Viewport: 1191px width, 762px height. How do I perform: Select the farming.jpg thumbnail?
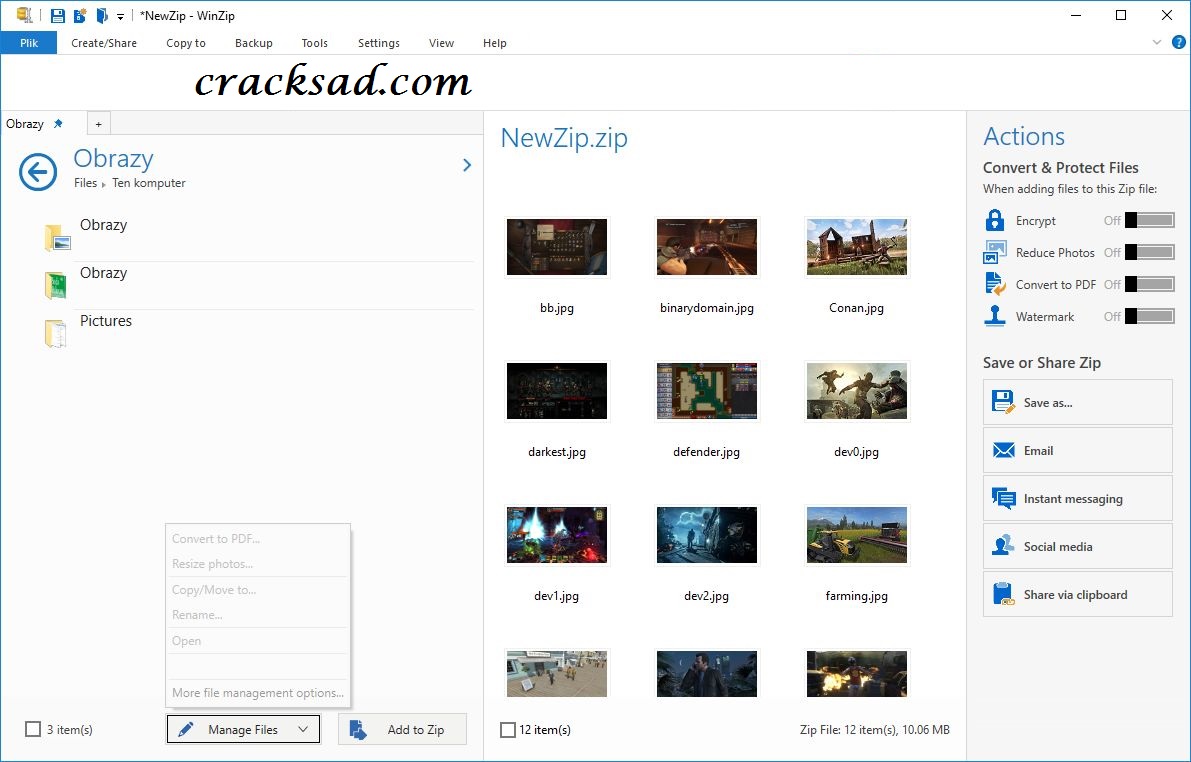coord(857,535)
